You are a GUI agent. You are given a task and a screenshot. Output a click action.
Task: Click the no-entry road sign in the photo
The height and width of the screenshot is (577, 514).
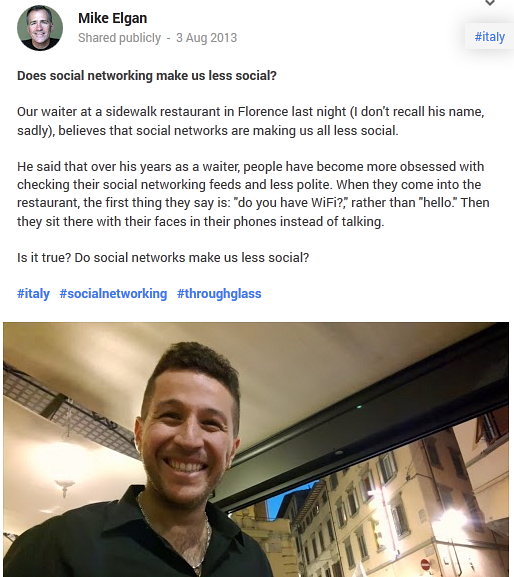coord(425,564)
